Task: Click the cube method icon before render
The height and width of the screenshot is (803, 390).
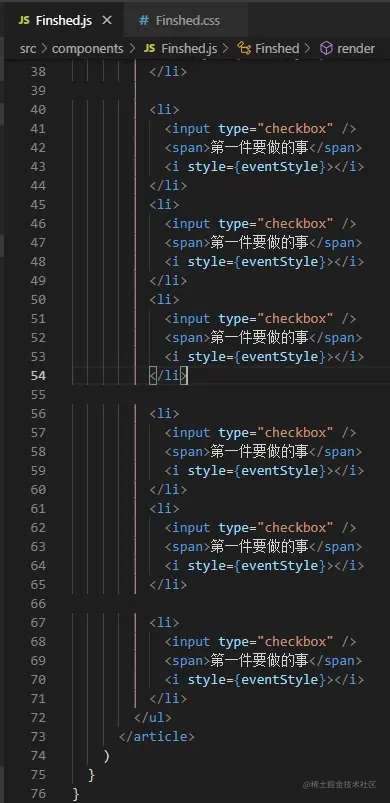Action: pyautogui.click(x=326, y=49)
